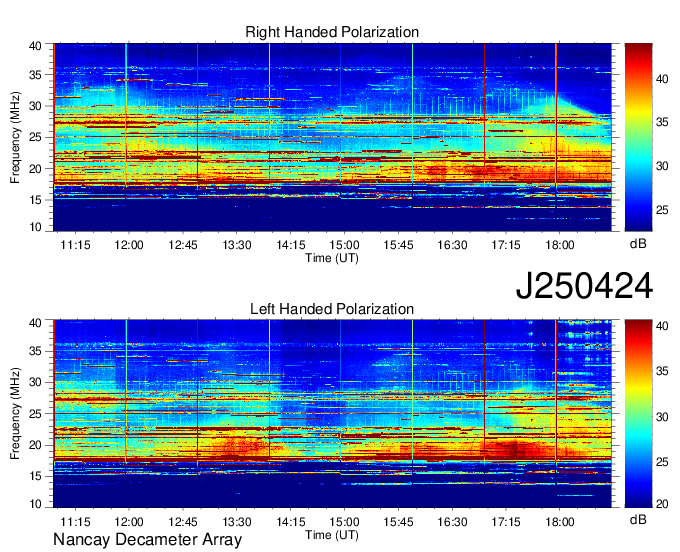Click Time (UT) label under Left Handed plot

click(x=332, y=535)
